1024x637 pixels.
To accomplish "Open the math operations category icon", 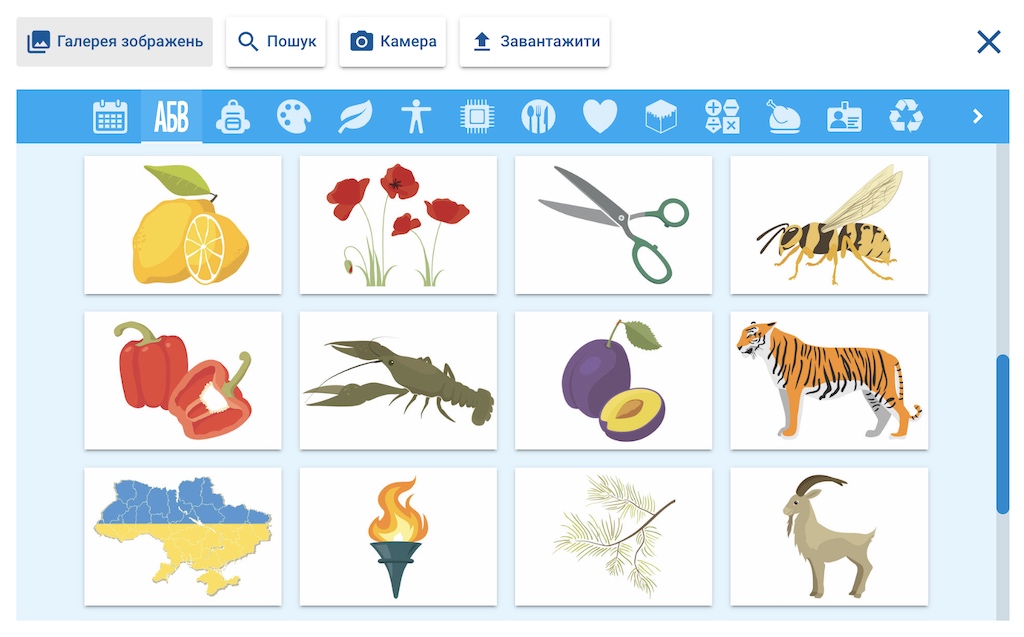I will pyautogui.click(x=722, y=117).
